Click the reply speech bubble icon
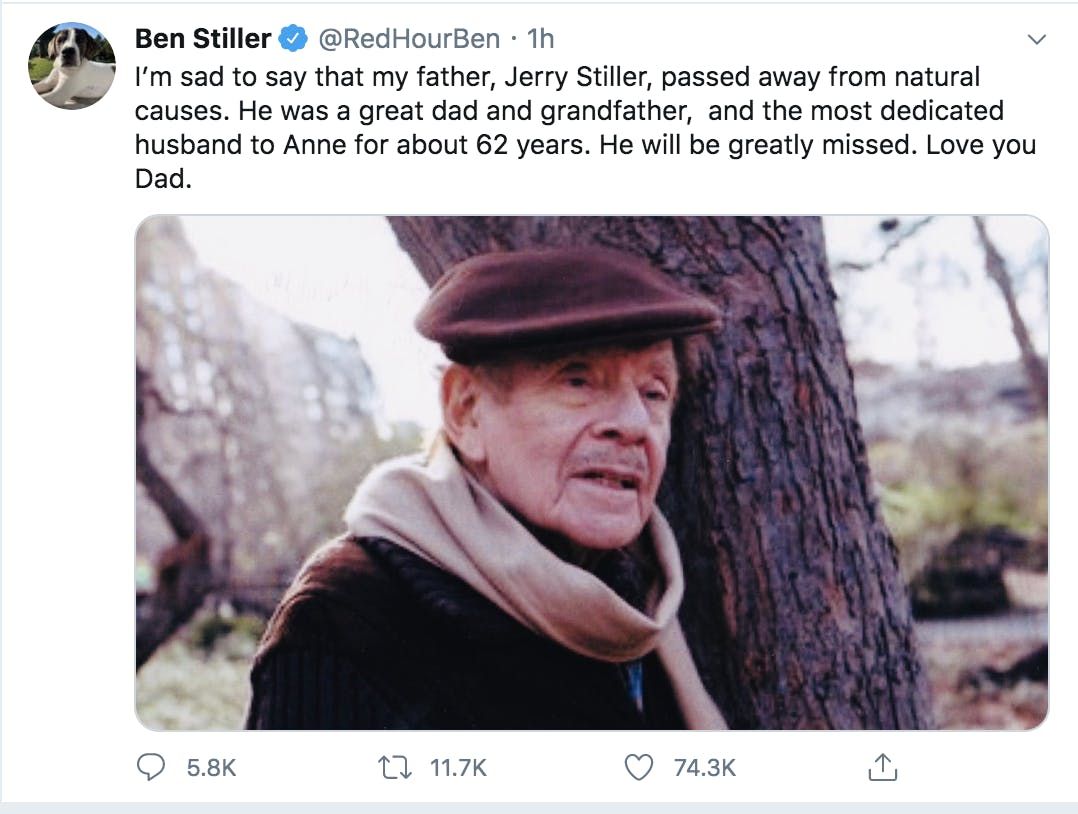The image size is (1078, 814). (x=151, y=767)
